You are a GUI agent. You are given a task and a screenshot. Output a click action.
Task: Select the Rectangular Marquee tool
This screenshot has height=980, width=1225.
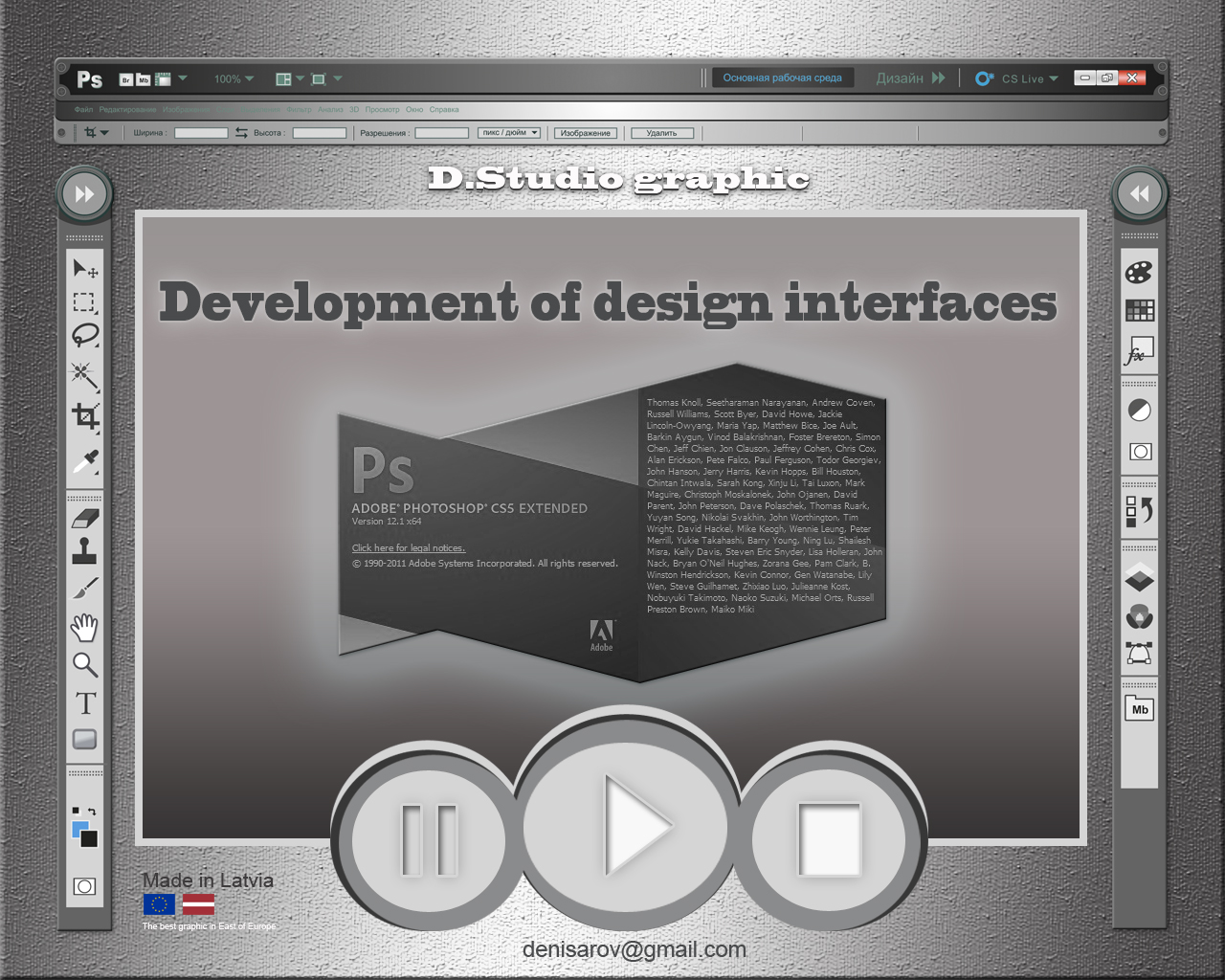tap(84, 302)
